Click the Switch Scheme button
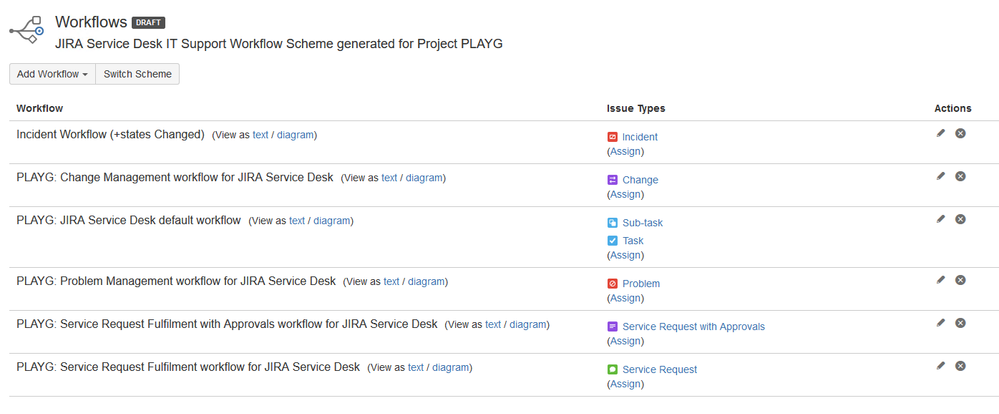The width and height of the screenshot is (999, 414). 138,74
